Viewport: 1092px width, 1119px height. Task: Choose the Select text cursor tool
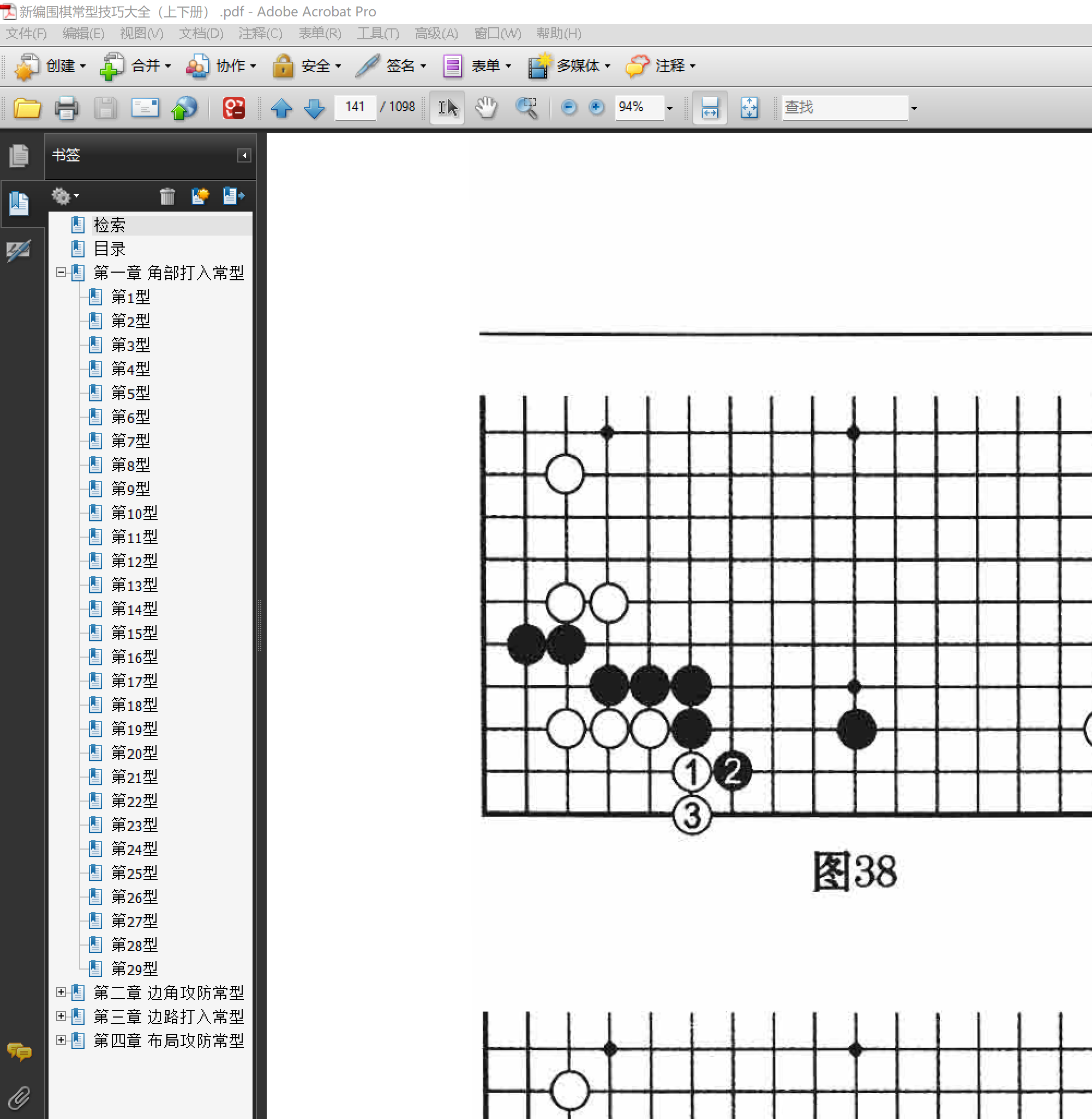(x=448, y=107)
